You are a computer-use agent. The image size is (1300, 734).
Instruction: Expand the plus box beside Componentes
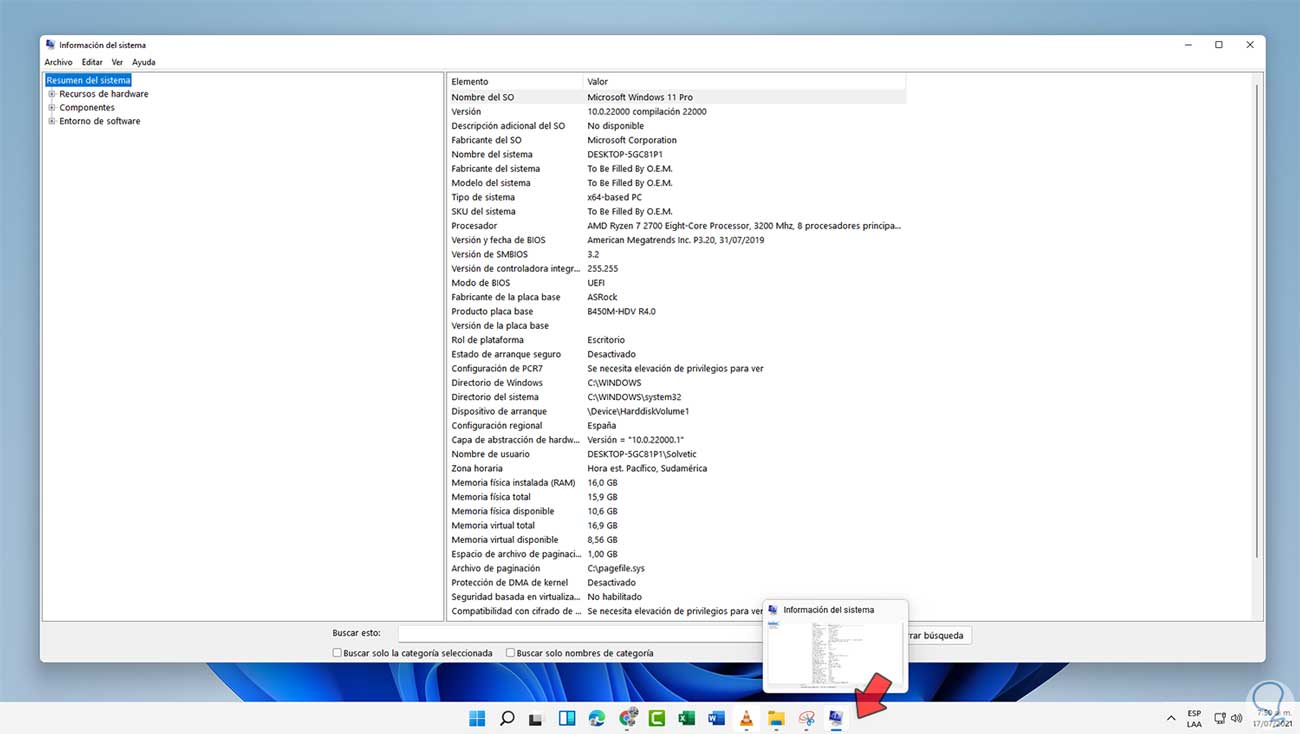pyautogui.click(x=52, y=108)
